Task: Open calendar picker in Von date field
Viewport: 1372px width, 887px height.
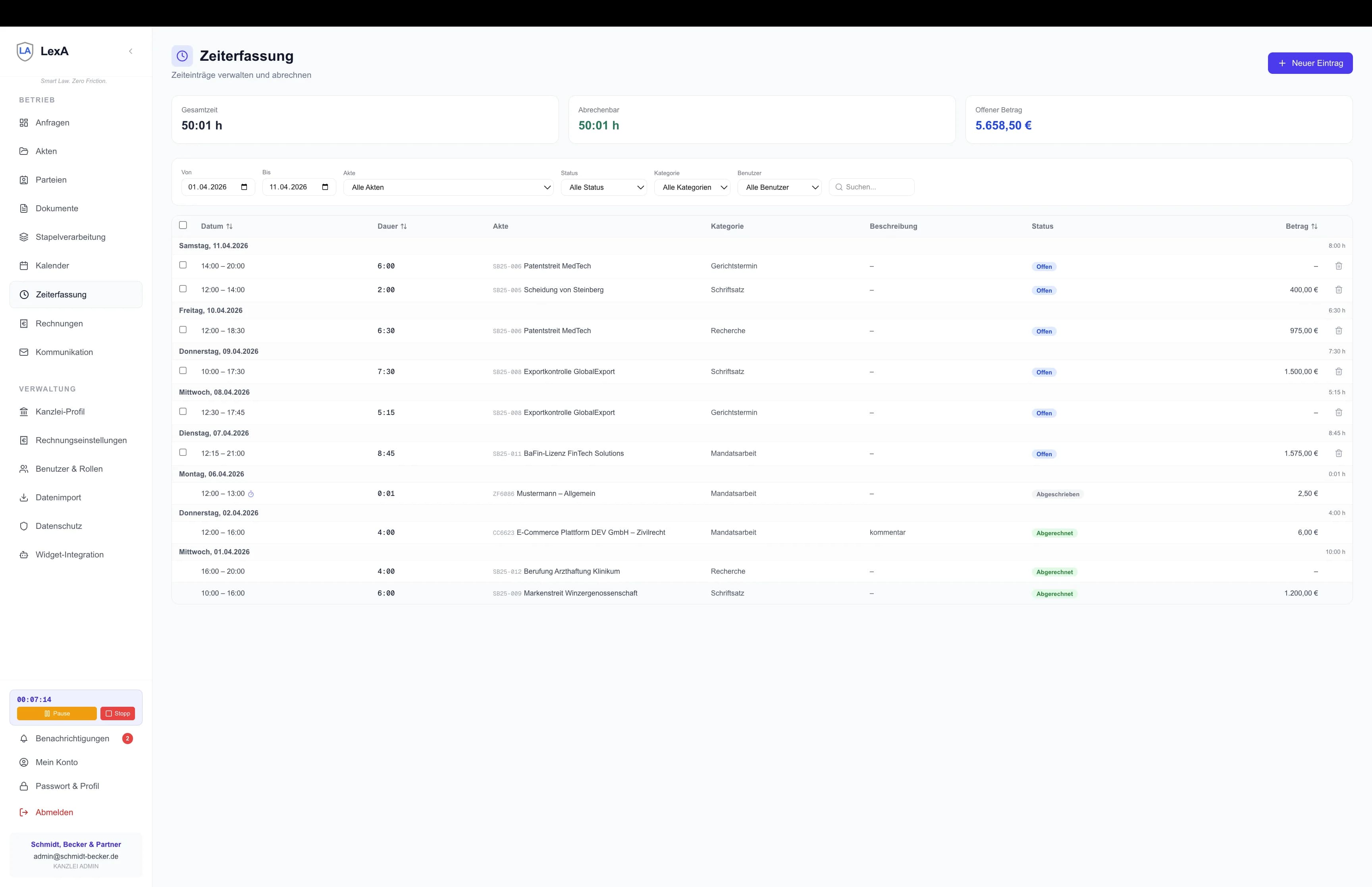Action: (244, 187)
